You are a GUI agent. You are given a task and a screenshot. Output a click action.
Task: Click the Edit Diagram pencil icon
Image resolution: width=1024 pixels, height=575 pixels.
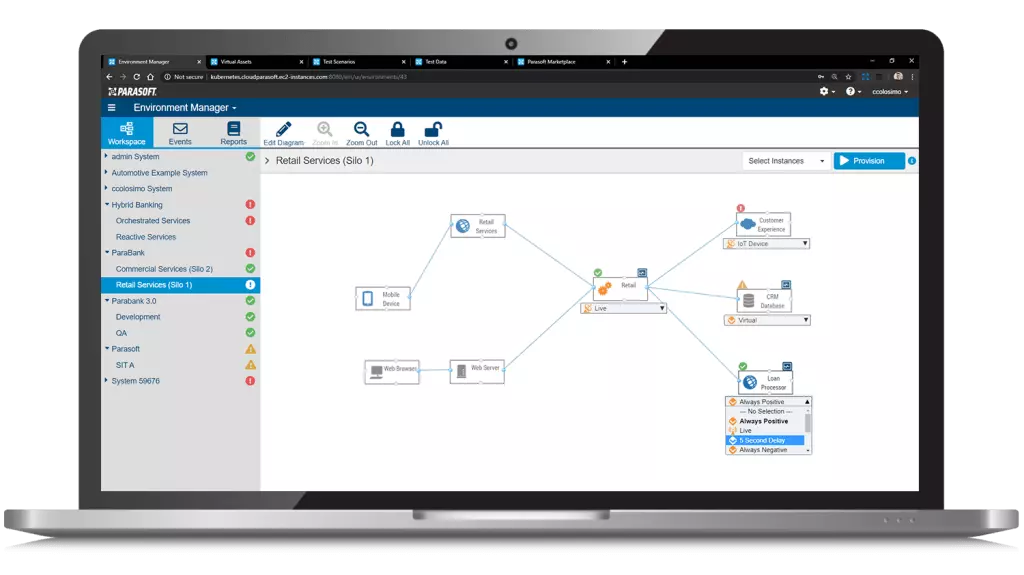coord(284,129)
